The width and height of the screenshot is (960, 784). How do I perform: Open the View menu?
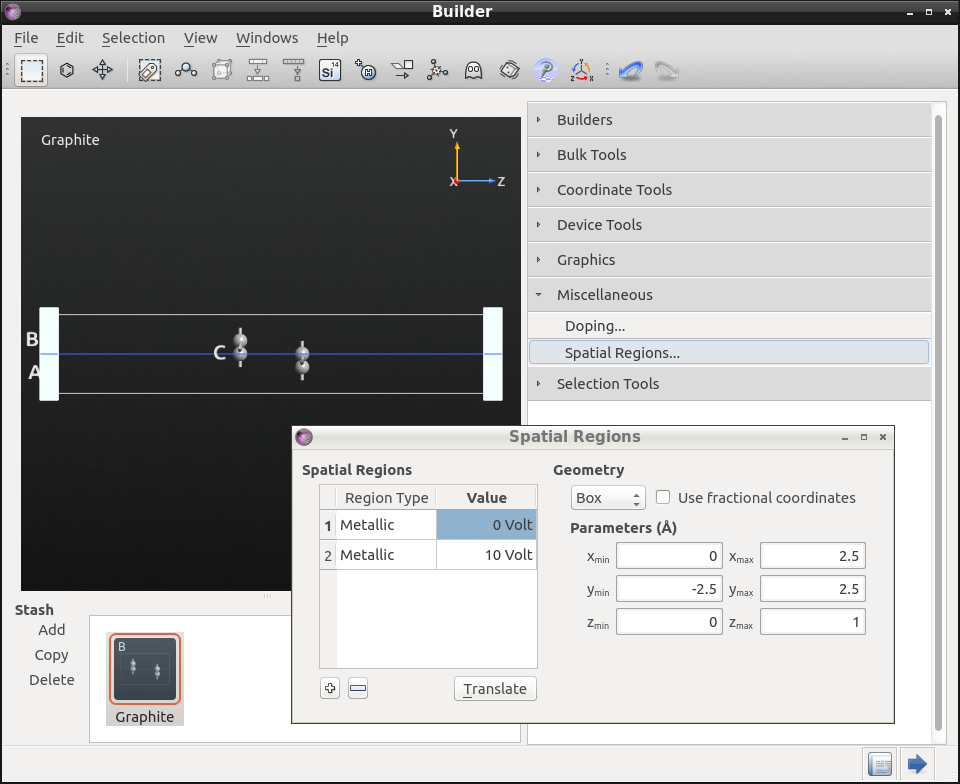coord(200,38)
